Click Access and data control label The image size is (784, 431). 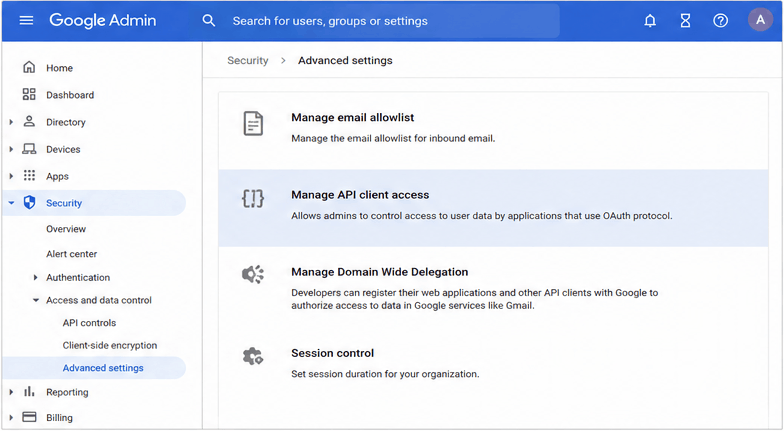[x=99, y=300]
